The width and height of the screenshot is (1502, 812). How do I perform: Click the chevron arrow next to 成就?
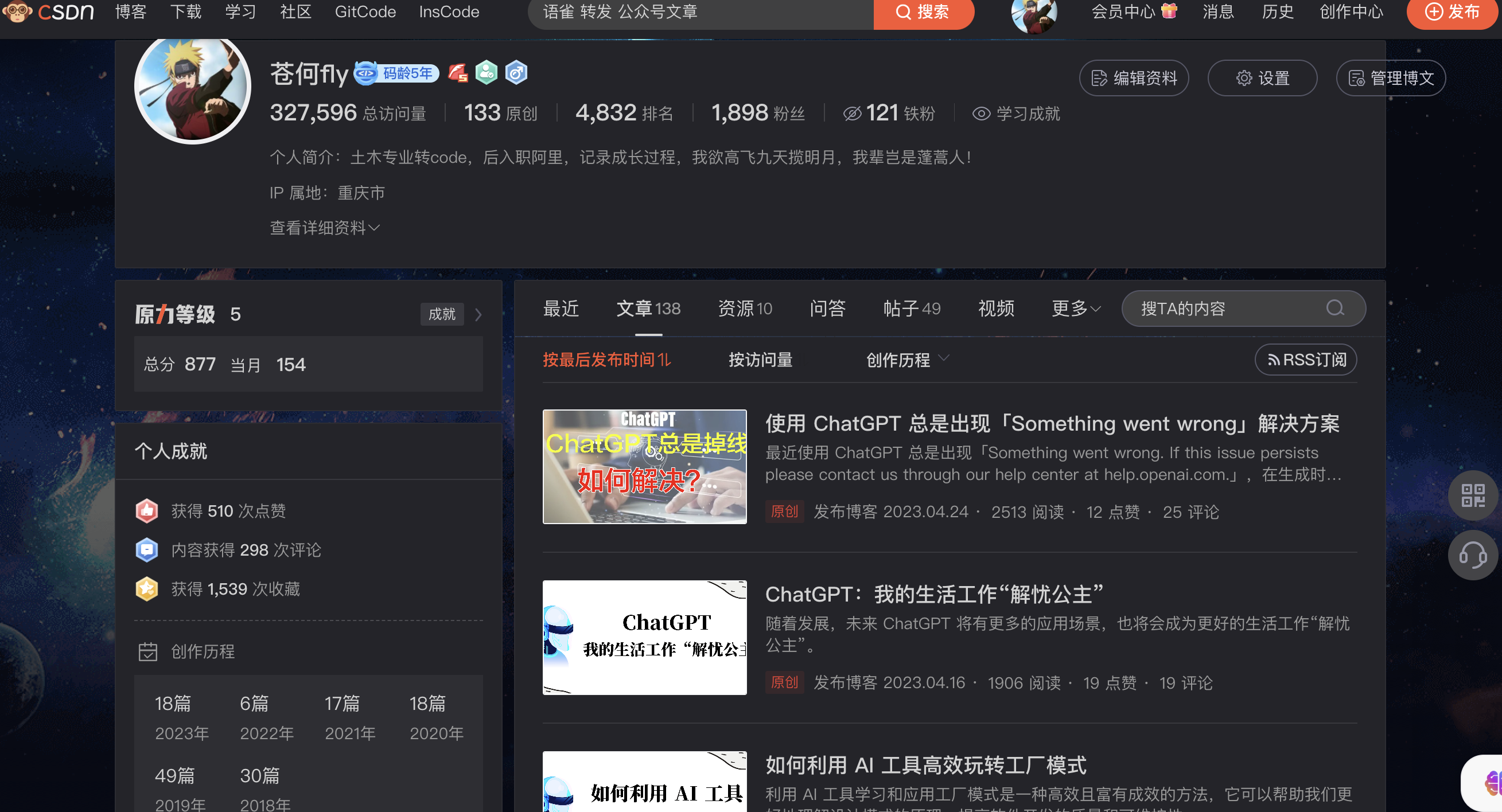(478, 314)
